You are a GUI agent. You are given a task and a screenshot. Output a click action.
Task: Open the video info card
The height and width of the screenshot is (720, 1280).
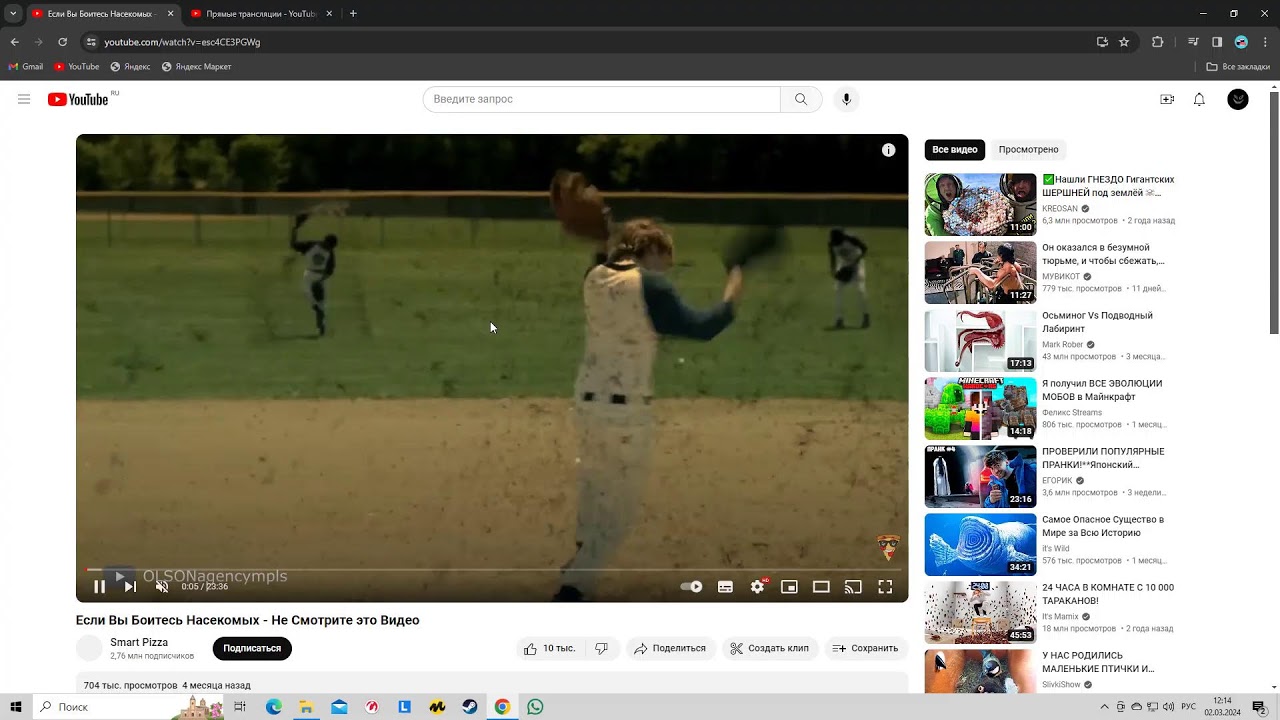(888, 150)
